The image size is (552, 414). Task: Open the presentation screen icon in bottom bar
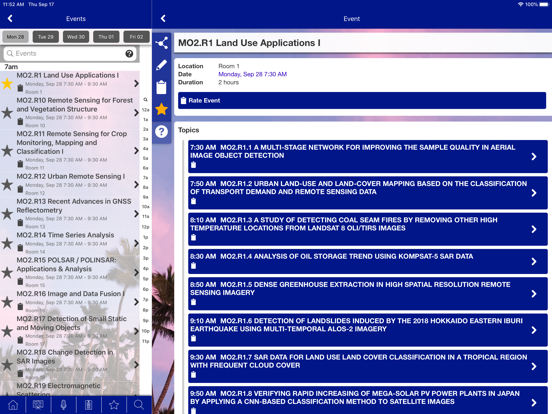[x=38, y=405]
